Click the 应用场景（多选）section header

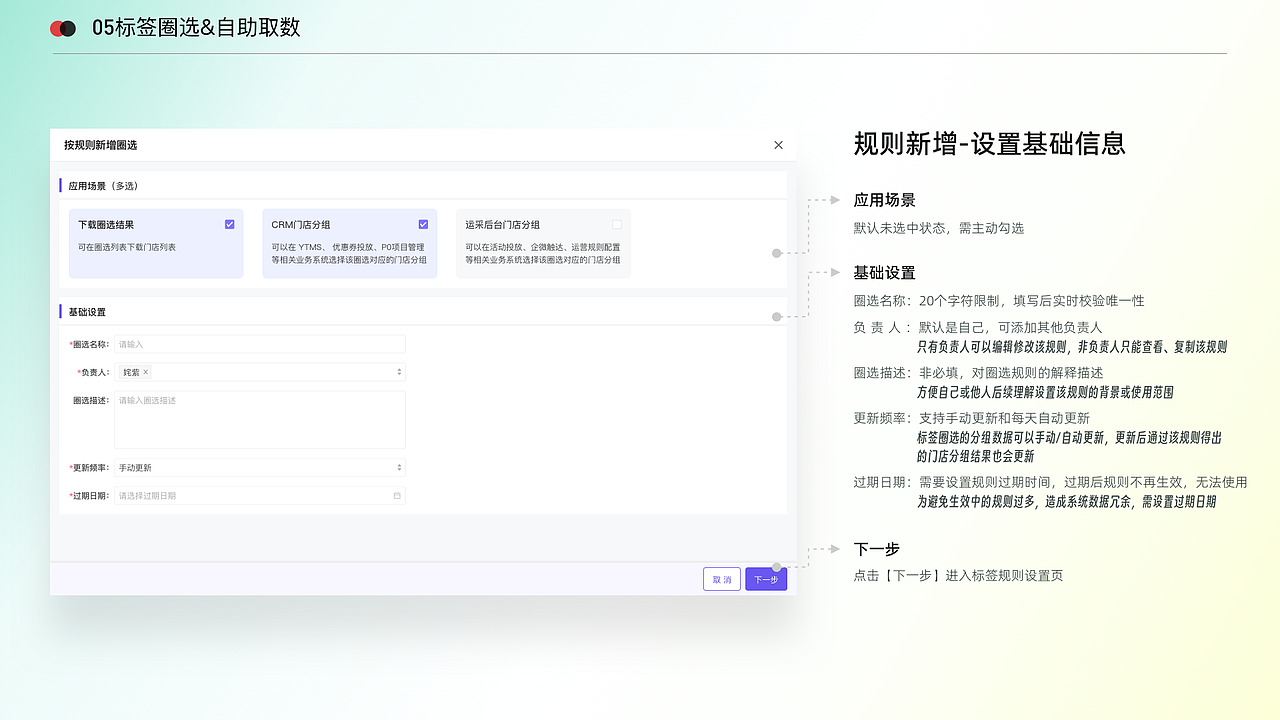(103, 186)
